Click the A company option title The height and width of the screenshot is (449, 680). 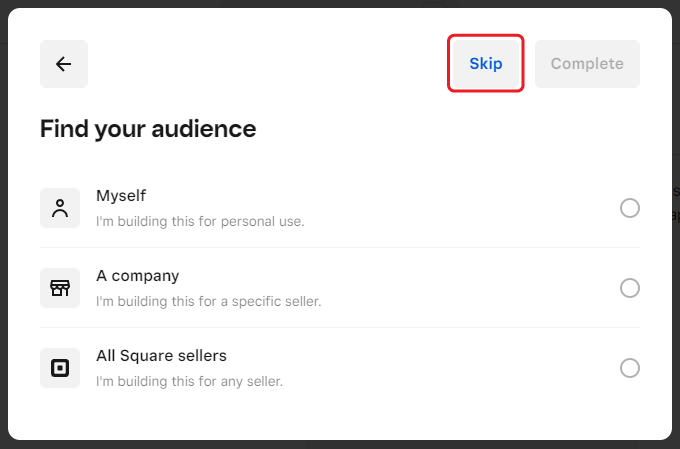tap(137, 276)
